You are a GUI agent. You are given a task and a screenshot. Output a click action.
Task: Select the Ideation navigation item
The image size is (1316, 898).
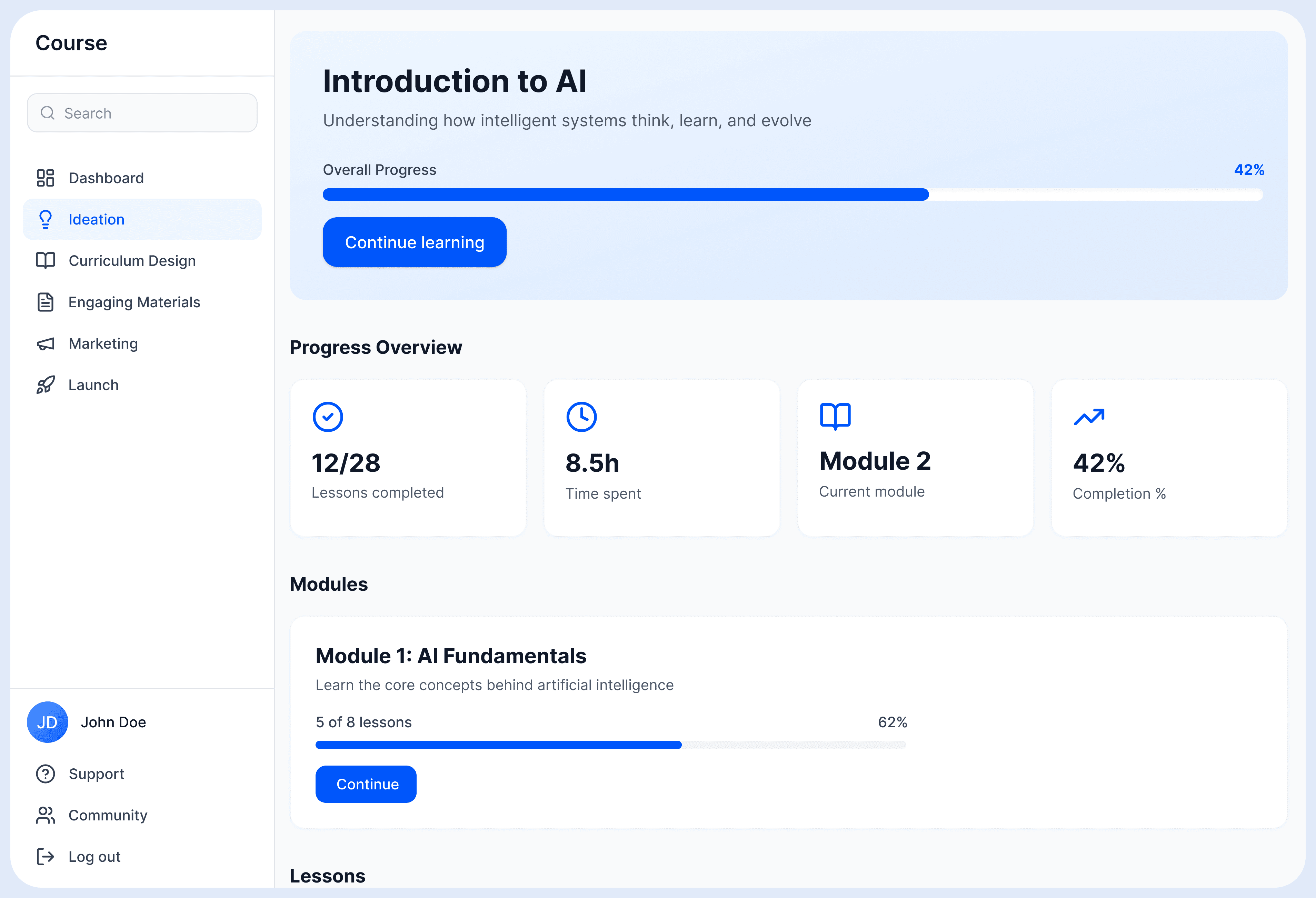96,219
